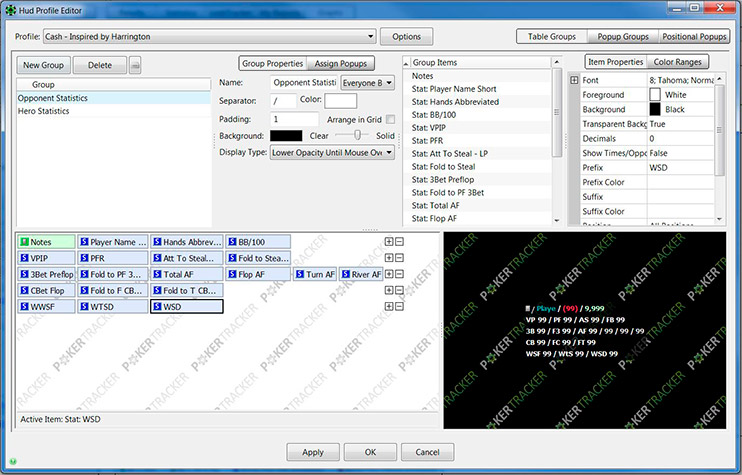742x475 pixels.
Task: Click the Hands Abbrev stat icon
Action: tap(157, 242)
